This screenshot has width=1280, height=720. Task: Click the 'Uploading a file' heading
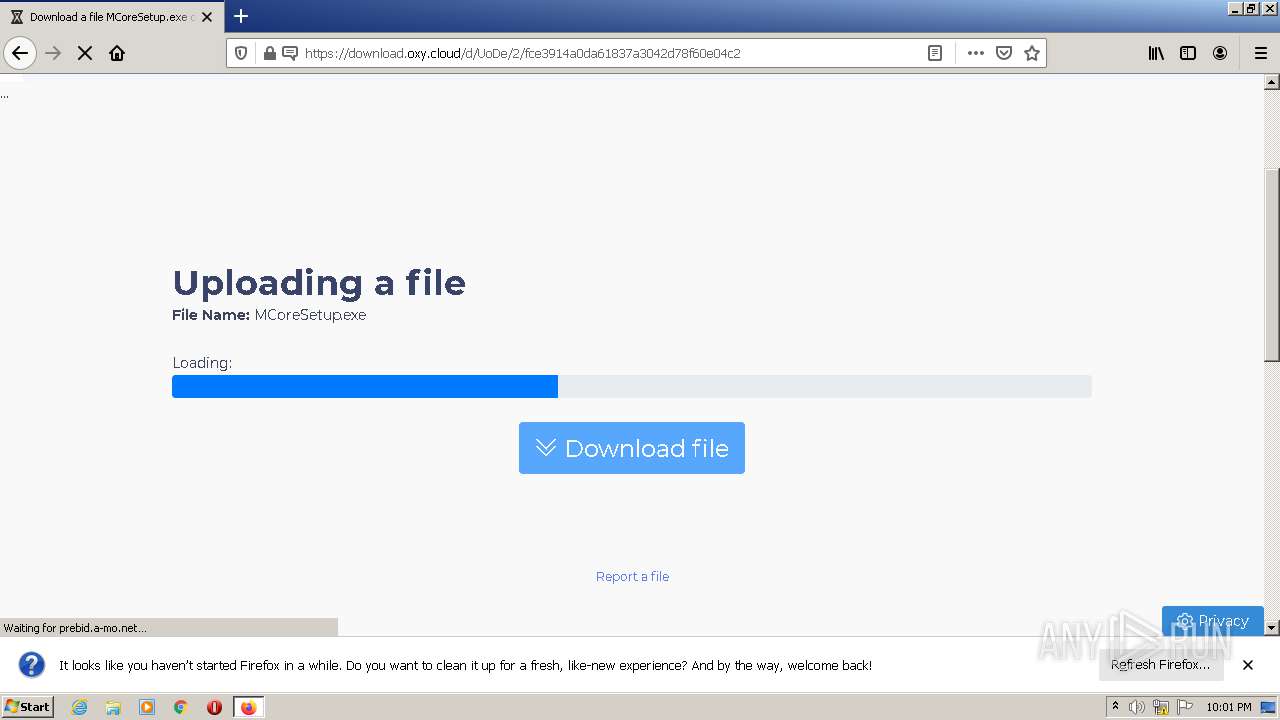point(319,283)
